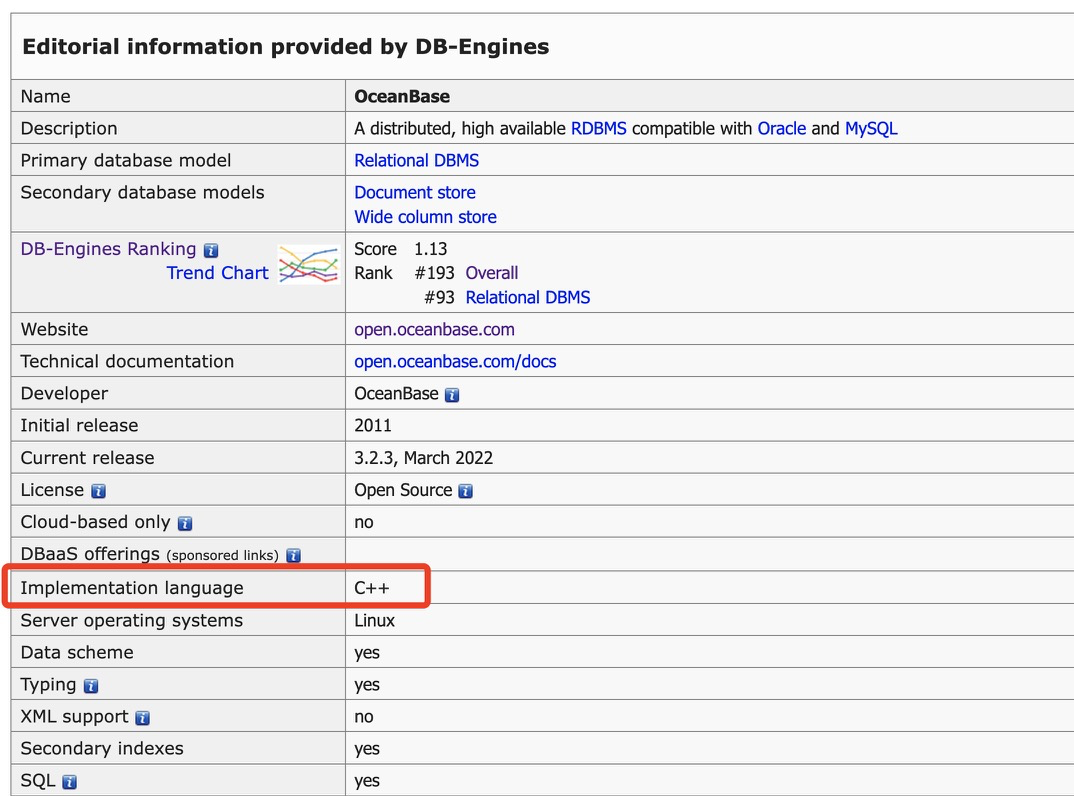
Task: Click the C++ implementation language value
Action: pos(372,588)
